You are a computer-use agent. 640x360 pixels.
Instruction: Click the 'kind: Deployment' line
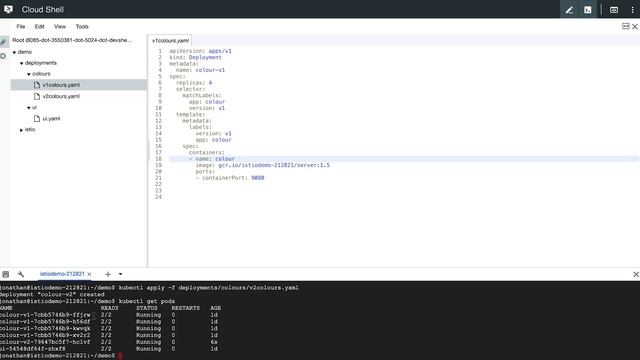click(x=196, y=58)
